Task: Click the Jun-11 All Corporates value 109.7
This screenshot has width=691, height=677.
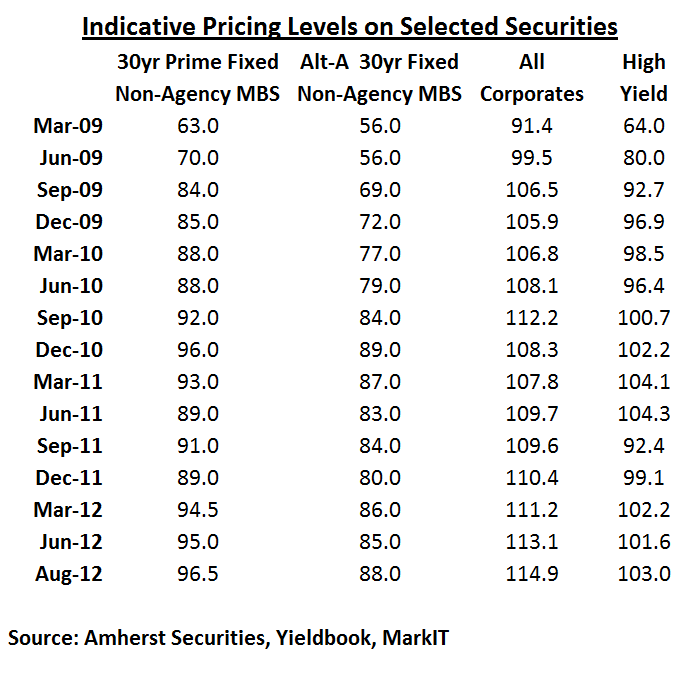Action: coord(531,414)
